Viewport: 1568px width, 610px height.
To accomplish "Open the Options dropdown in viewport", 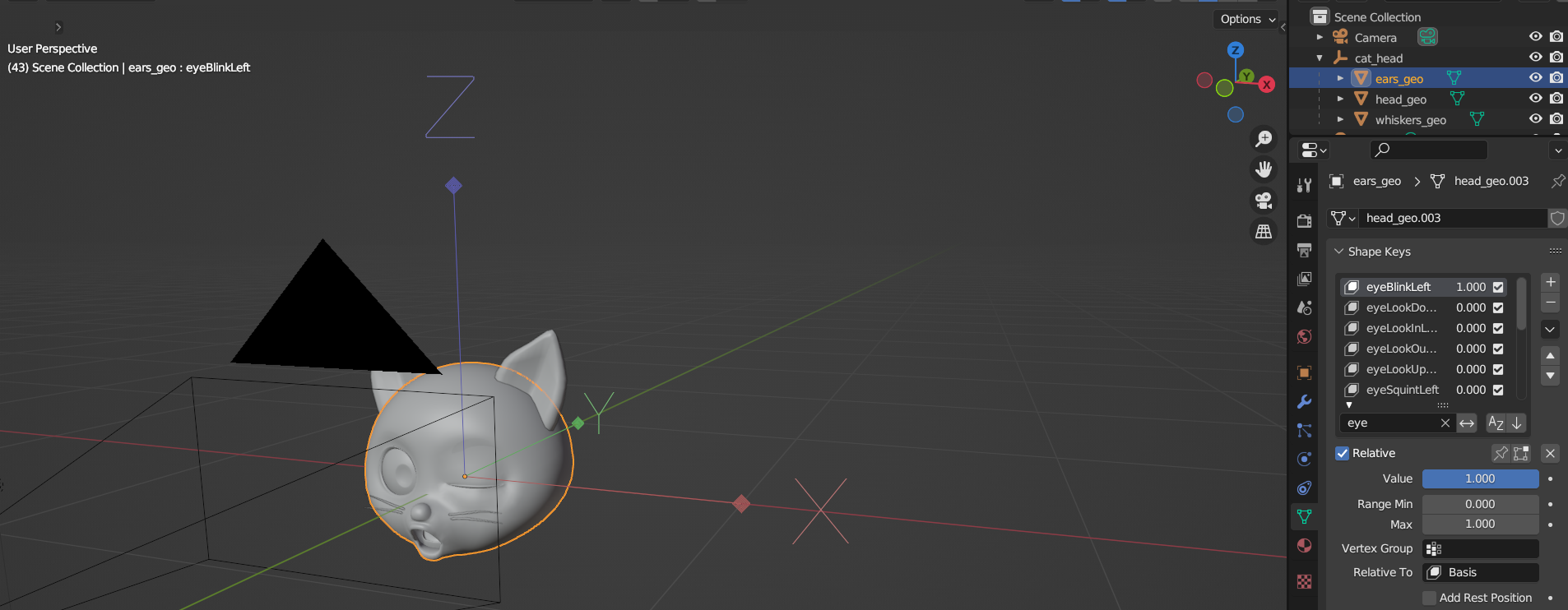I will pos(1247,19).
